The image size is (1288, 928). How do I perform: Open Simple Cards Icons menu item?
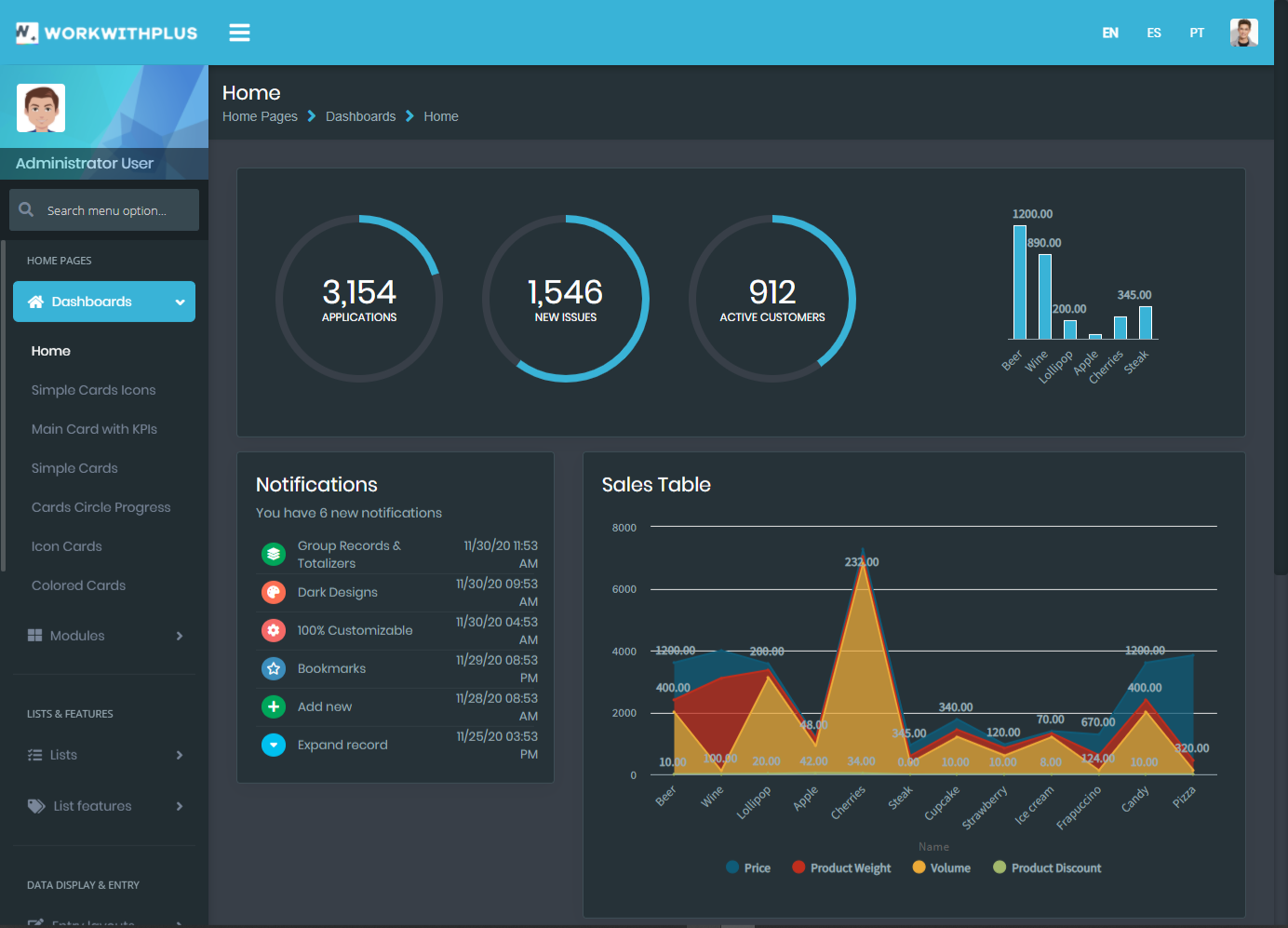tap(93, 390)
